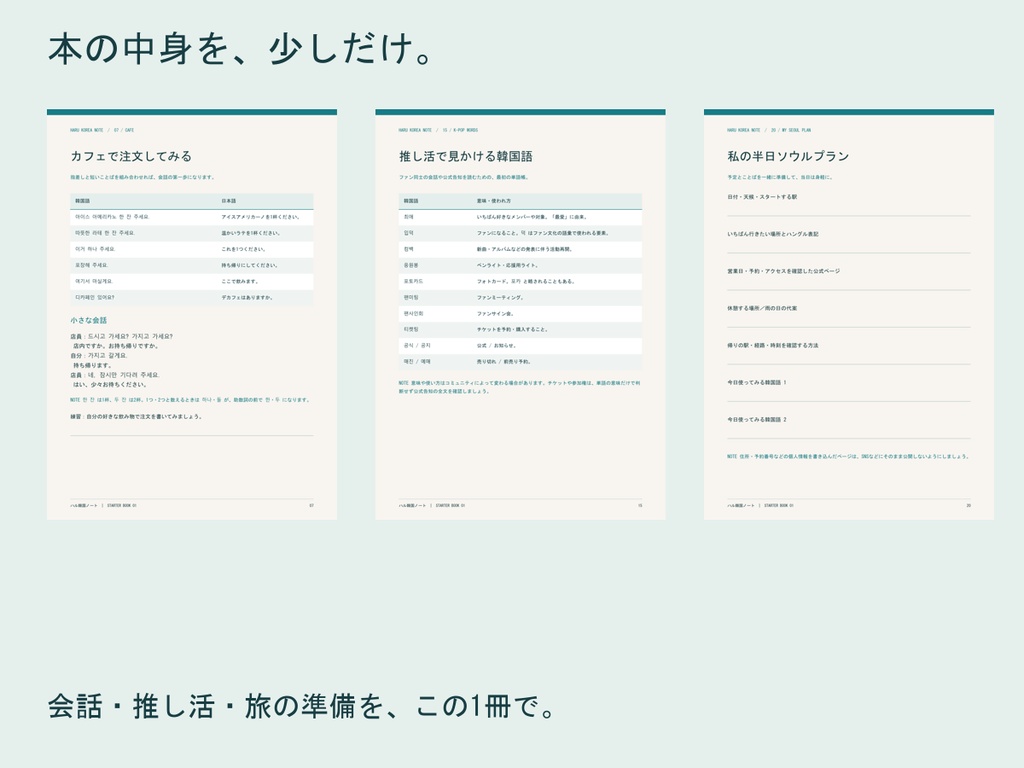Open the 推し活で見かける韓国語 page preview
The image size is (1024, 768).
[x=520, y=315]
